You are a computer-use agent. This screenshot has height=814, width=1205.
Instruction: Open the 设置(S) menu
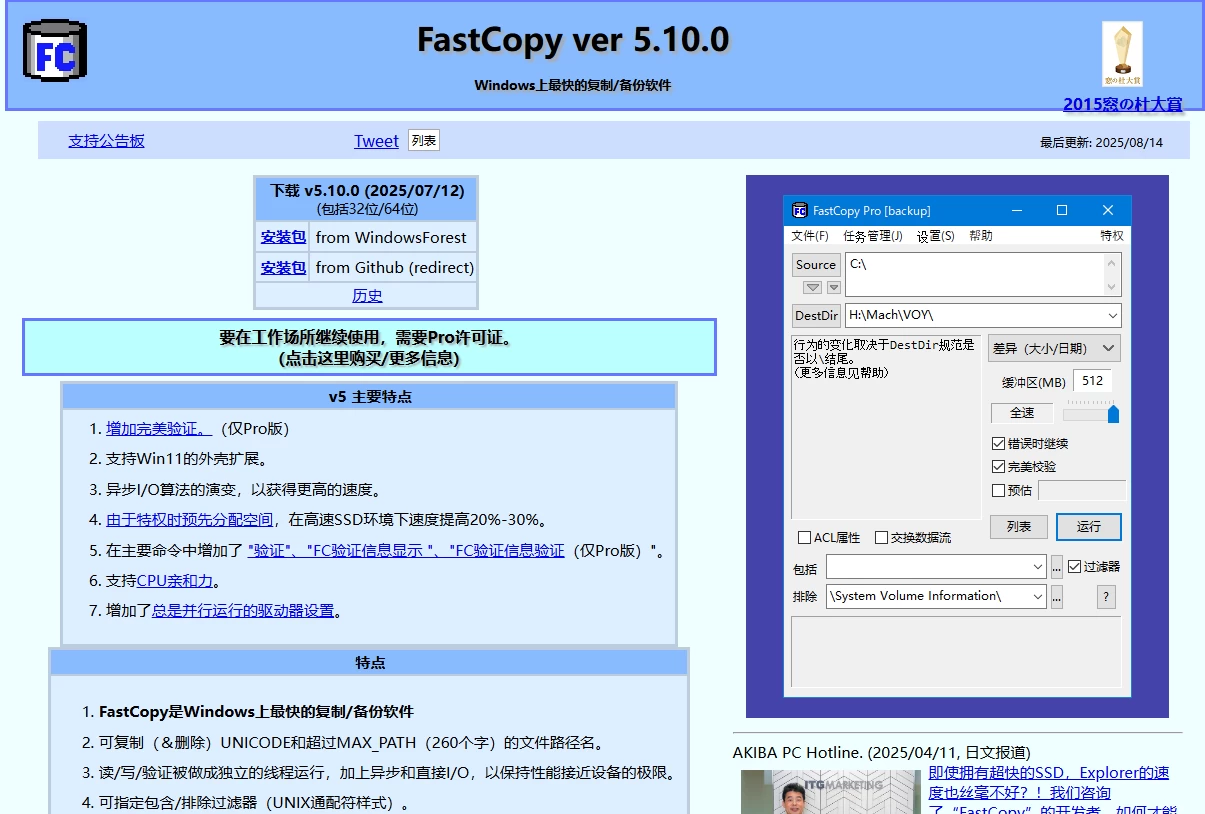(935, 236)
